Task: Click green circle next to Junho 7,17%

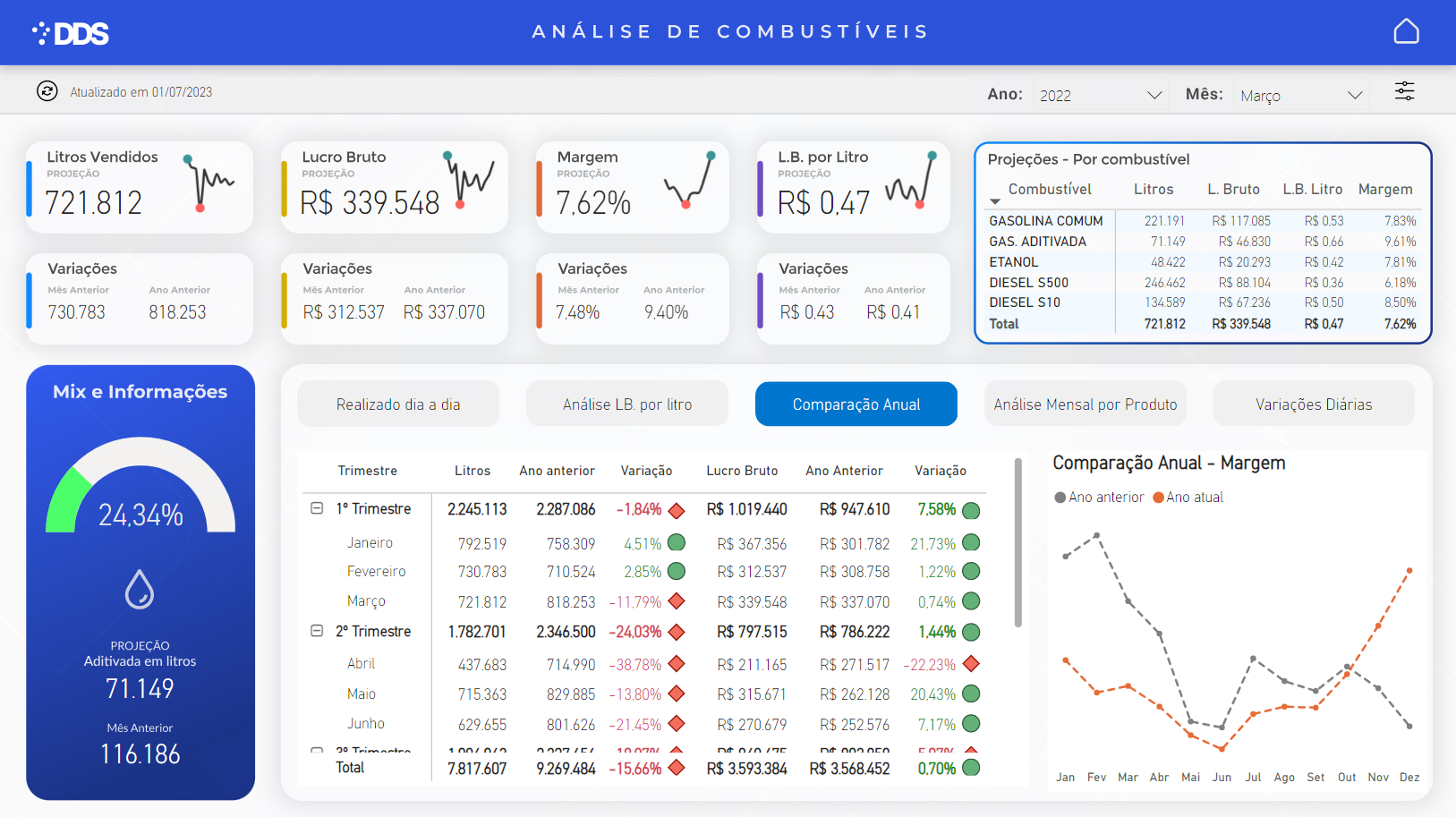Action: pyautogui.click(x=971, y=724)
